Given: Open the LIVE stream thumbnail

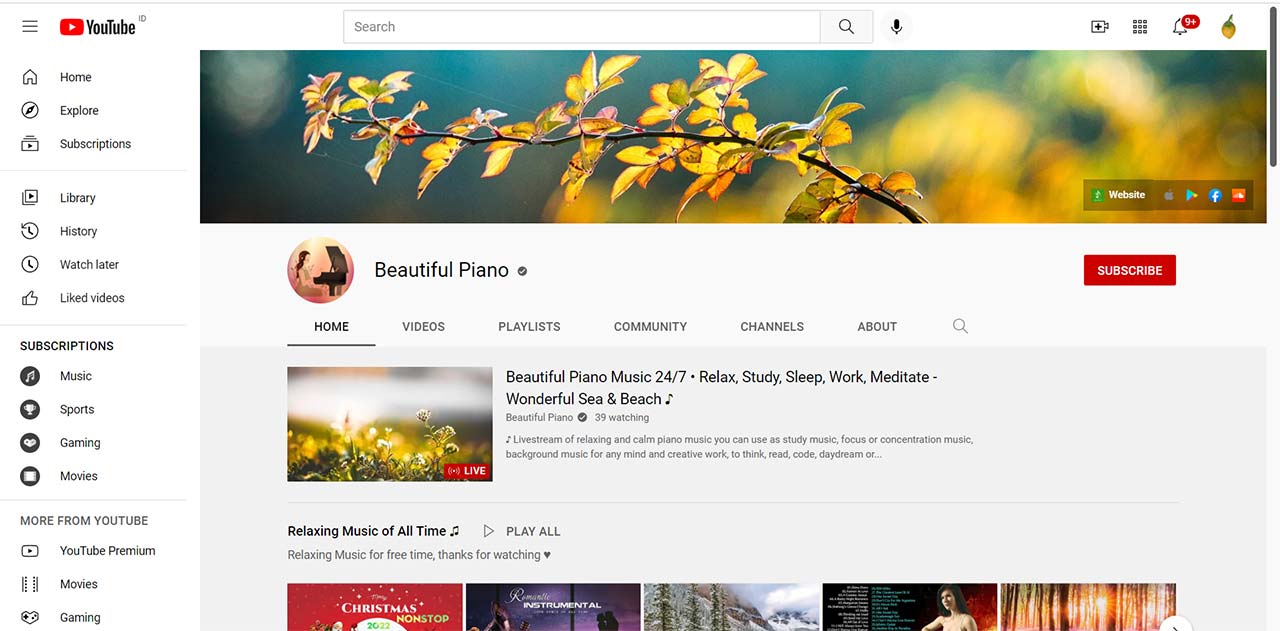Looking at the screenshot, I should [390, 424].
